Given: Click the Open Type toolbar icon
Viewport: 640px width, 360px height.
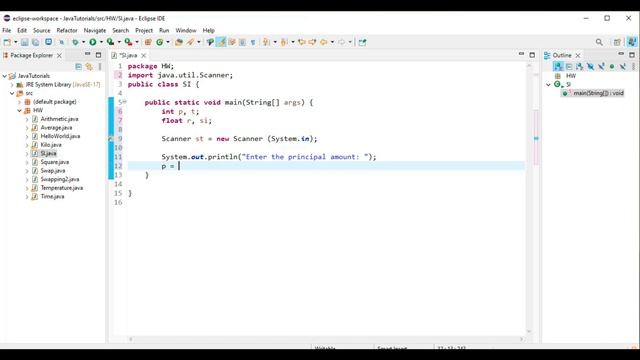Looking at the screenshot, I should 178,42.
